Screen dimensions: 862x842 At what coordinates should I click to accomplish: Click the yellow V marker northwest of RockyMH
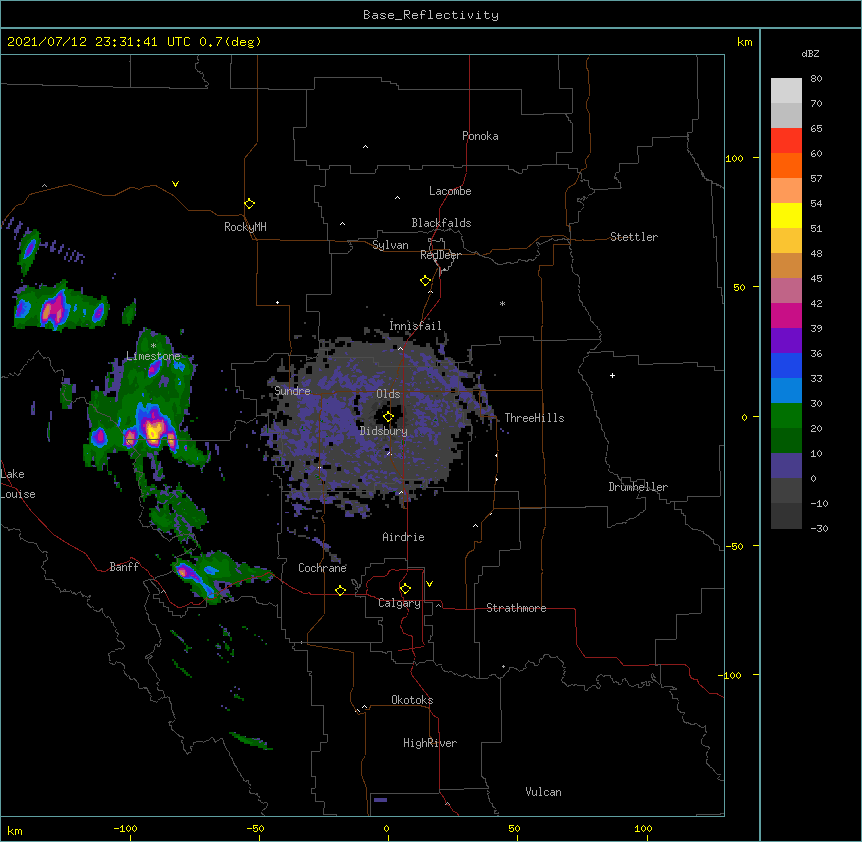point(175,184)
